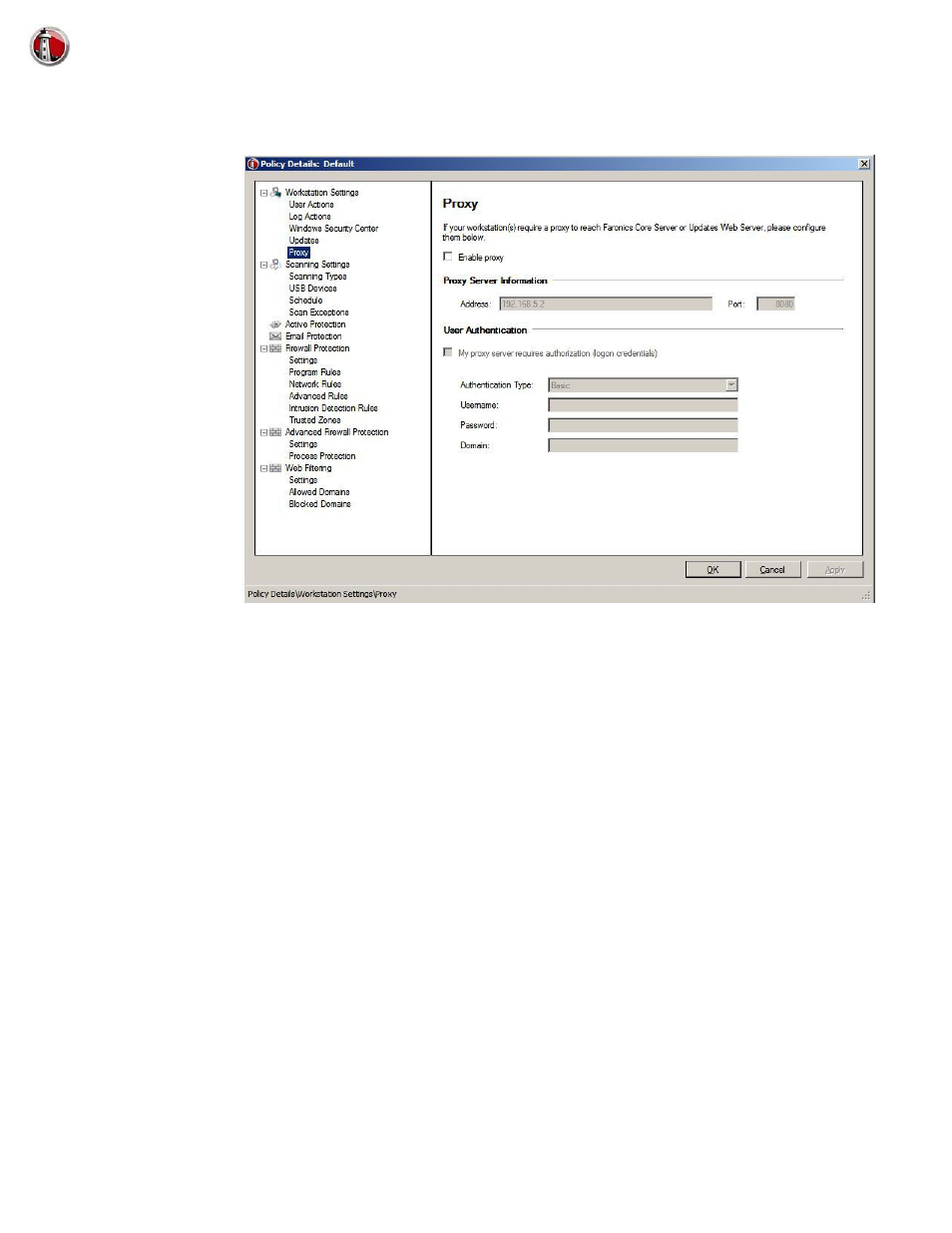
Task: Collapse the Workstation Settings tree node
Action: (264, 193)
